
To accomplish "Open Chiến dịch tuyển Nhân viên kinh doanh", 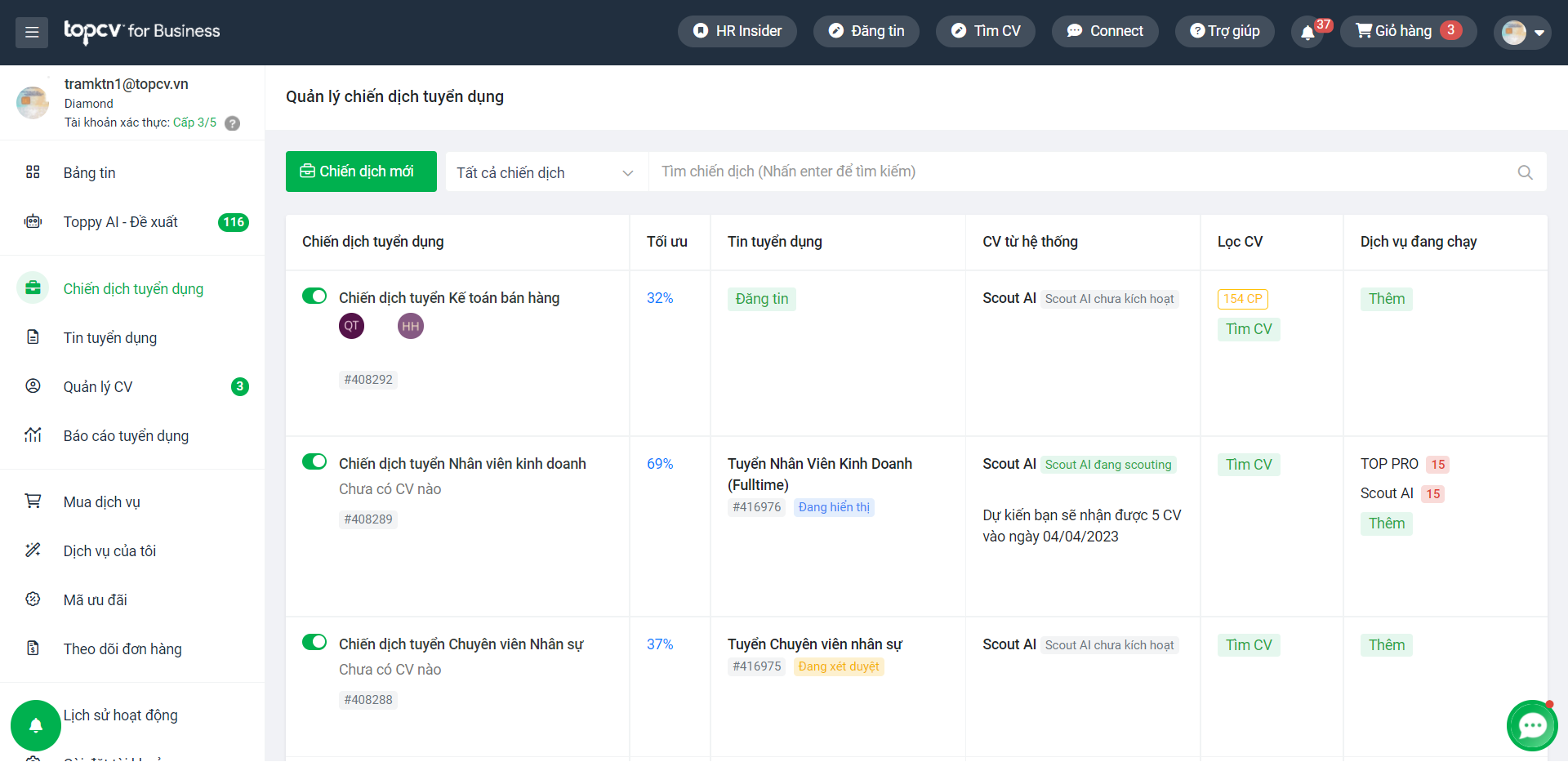I will coord(462,464).
